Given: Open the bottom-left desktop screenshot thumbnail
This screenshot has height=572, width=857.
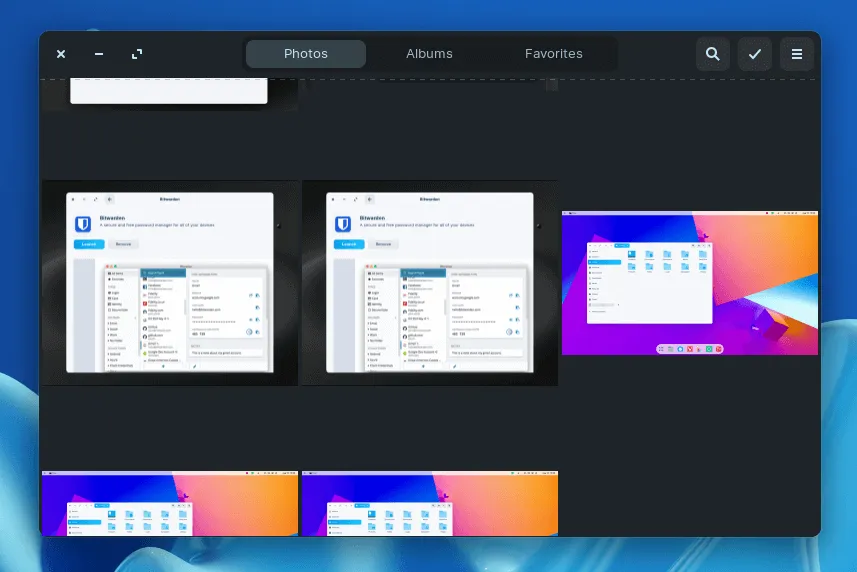Looking at the screenshot, I should (x=170, y=504).
